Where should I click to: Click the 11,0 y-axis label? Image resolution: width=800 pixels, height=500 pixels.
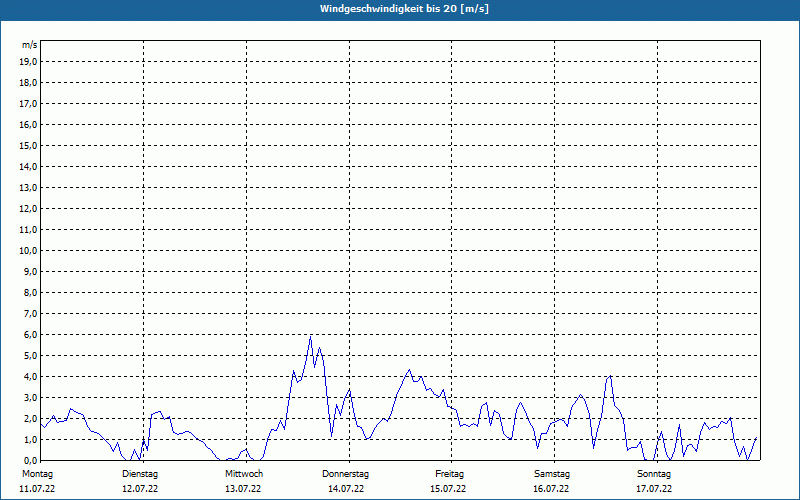point(28,230)
